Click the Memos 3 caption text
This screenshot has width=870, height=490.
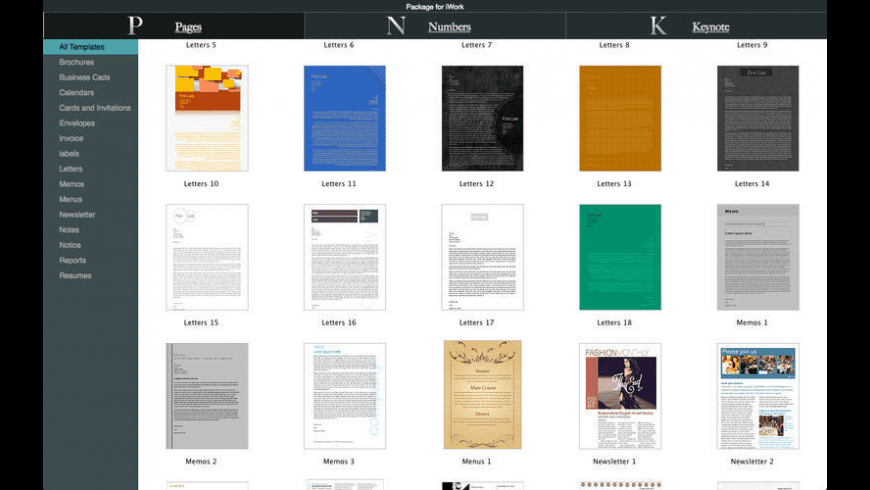[338, 461]
